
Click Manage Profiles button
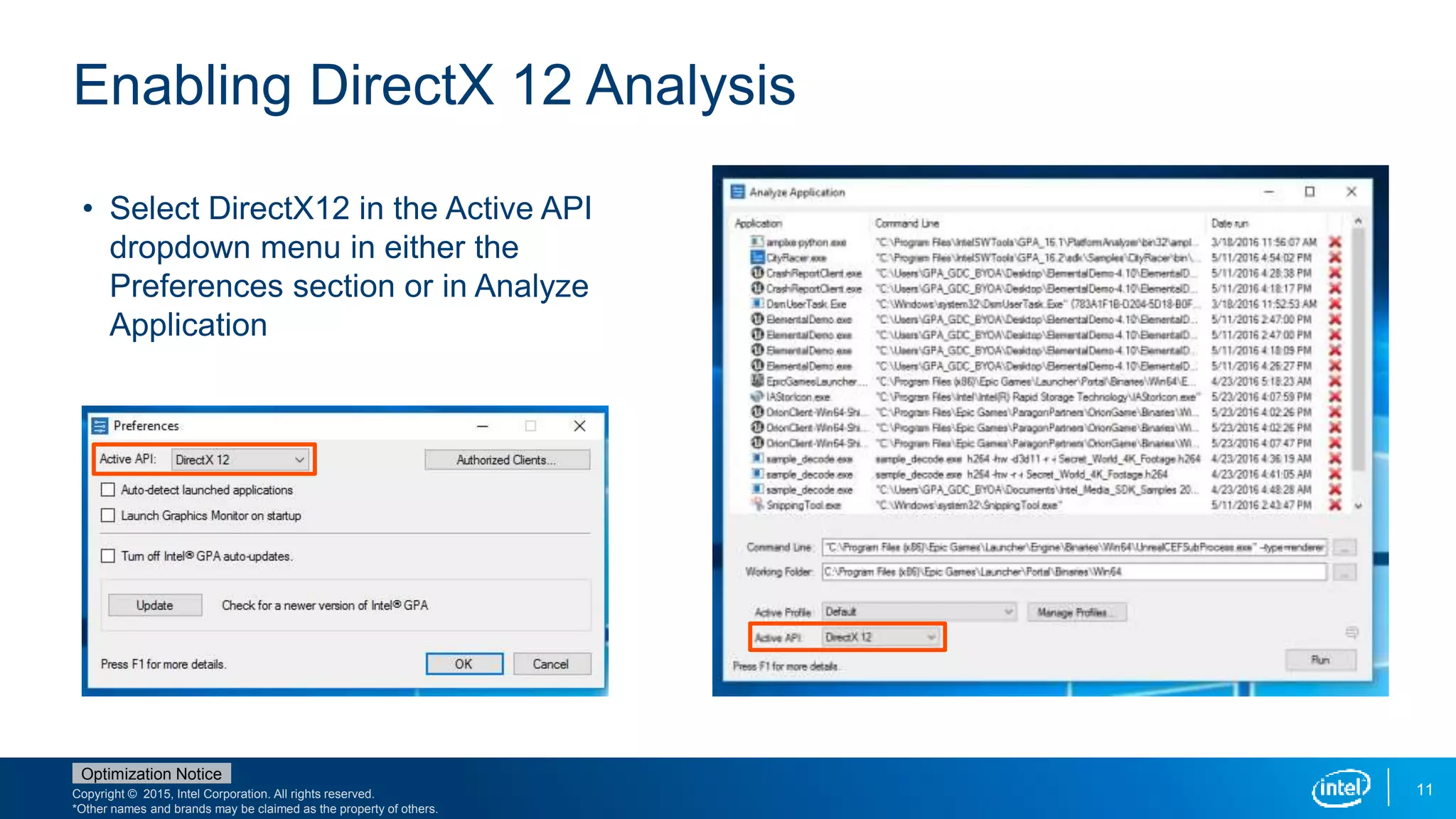(1076, 612)
